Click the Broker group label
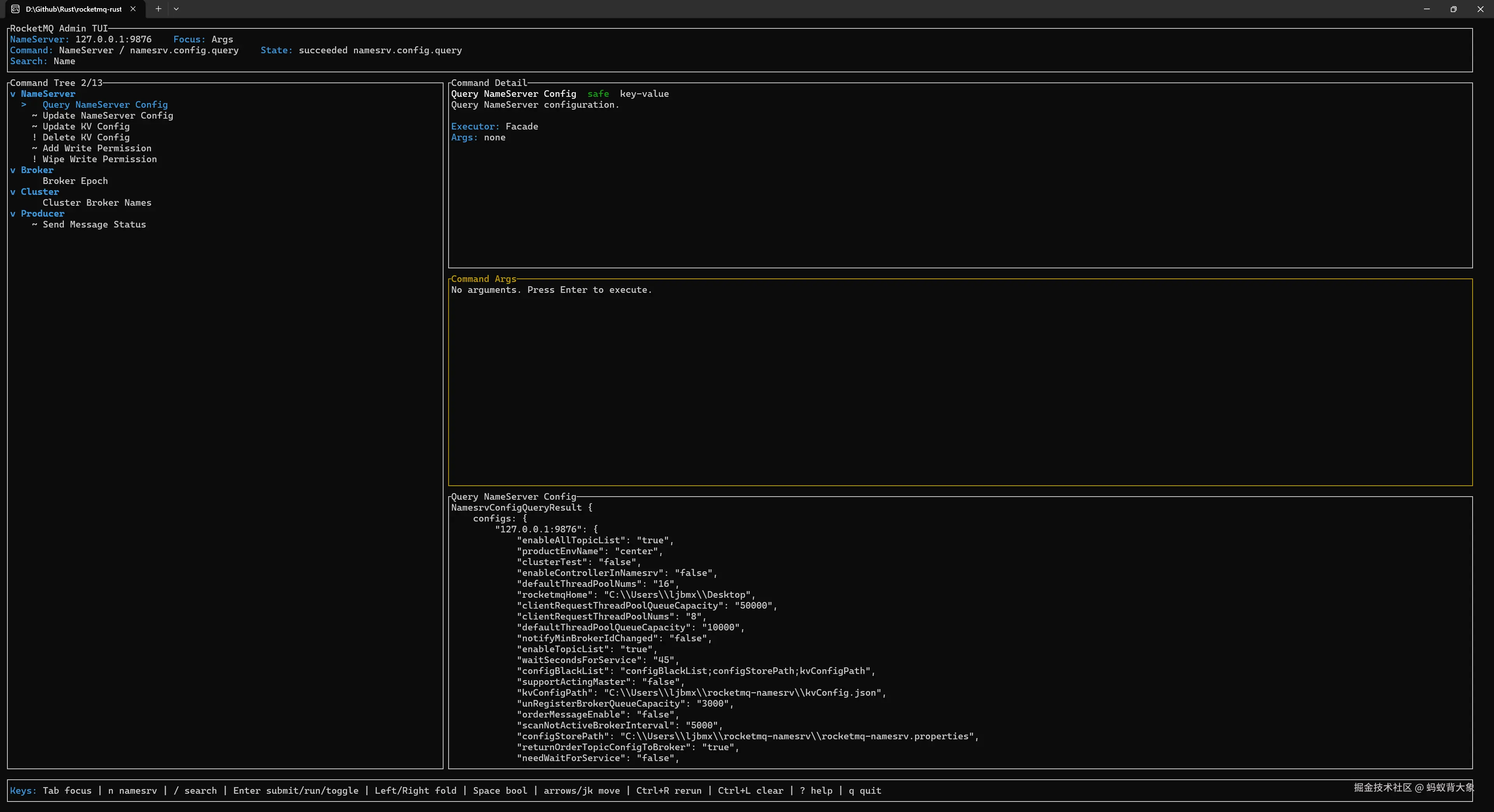Image resolution: width=1494 pixels, height=812 pixels. pos(37,170)
